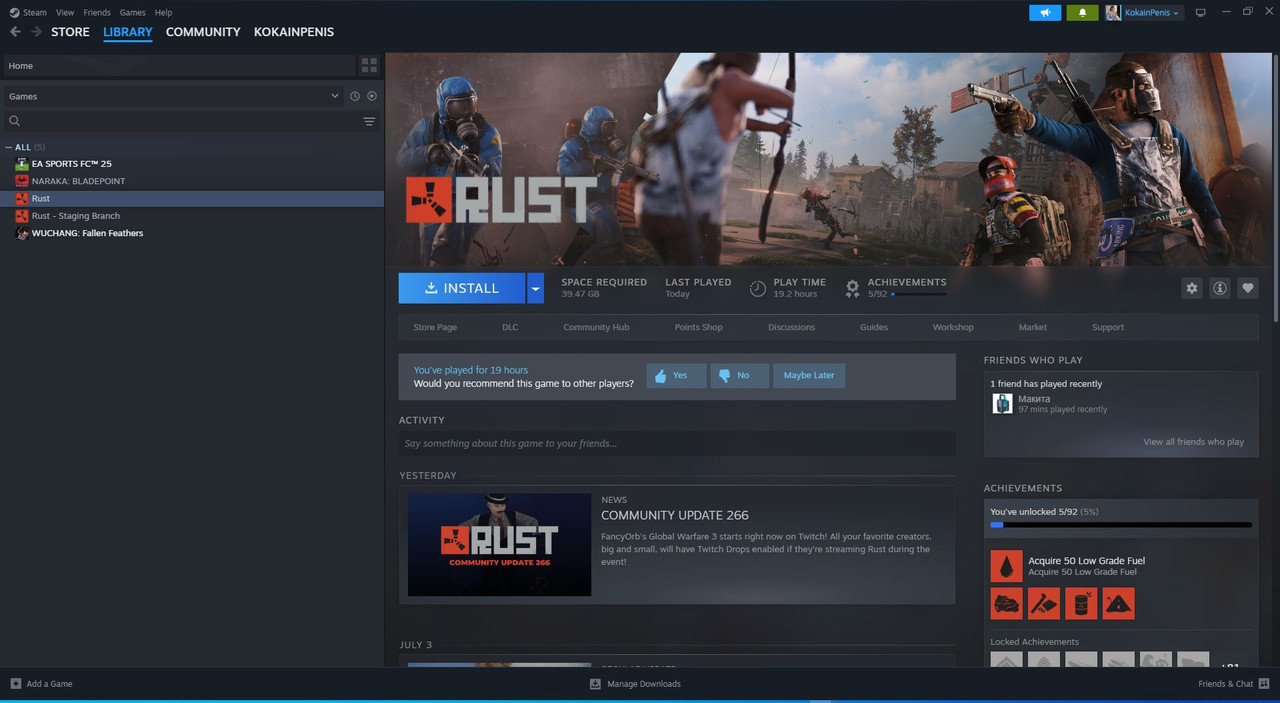The width and height of the screenshot is (1280, 703).
Task: Open the Support link
Action: 1108,327
